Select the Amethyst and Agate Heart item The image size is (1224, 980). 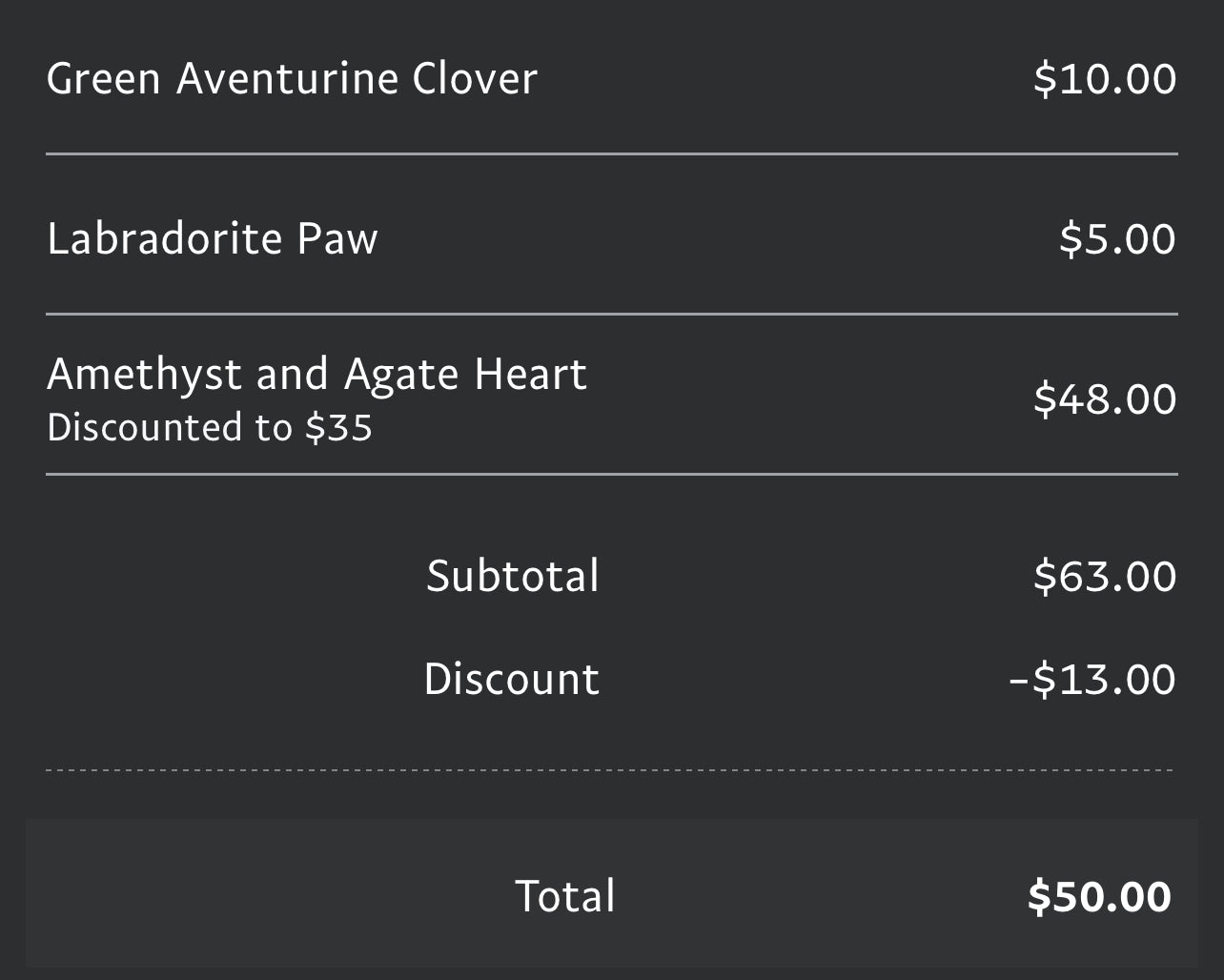click(316, 374)
